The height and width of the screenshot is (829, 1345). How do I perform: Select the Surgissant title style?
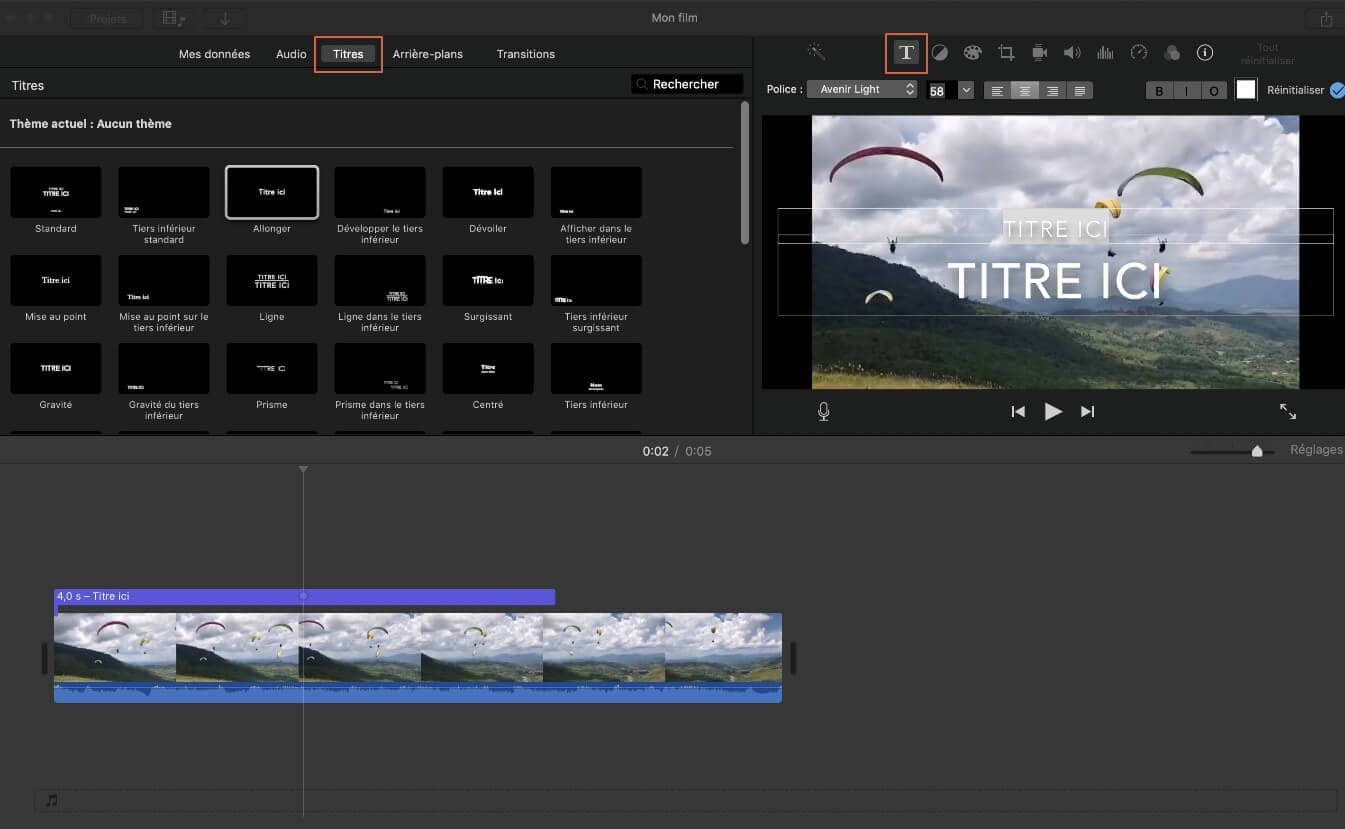[487, 280]
